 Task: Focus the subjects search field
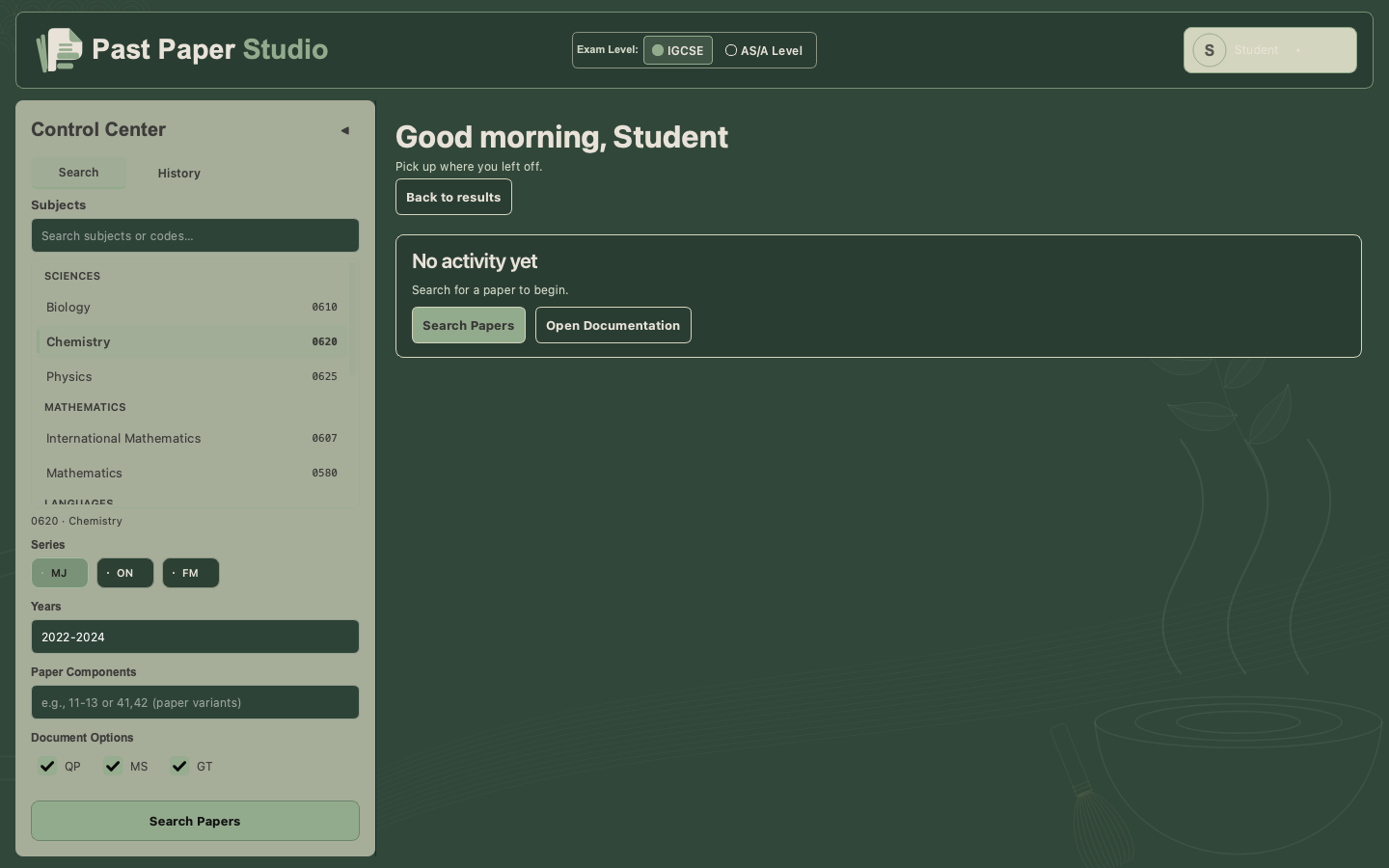tap(195, 235)
